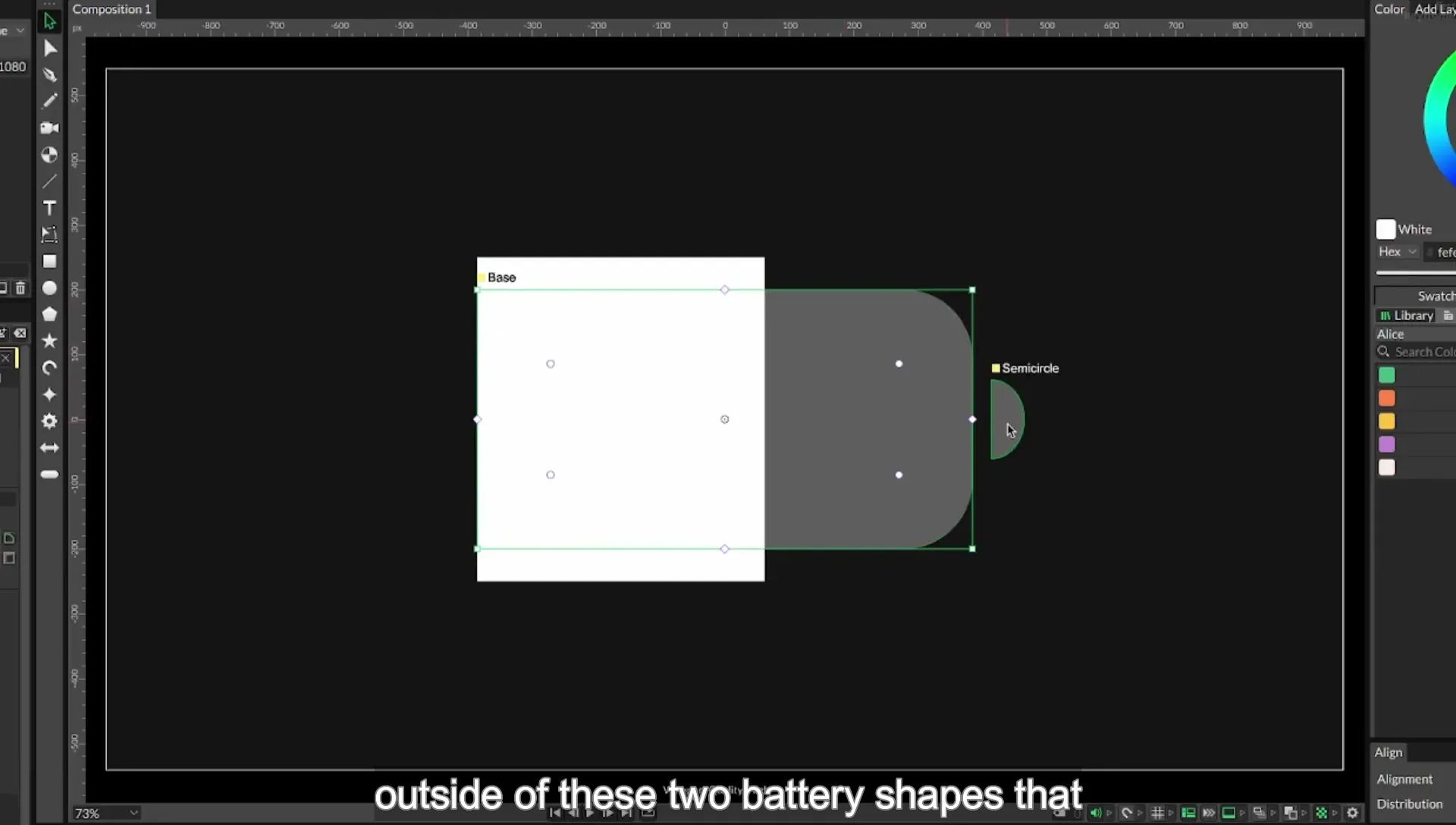
Task: Click the trash delete icon in left panel
Action: 20,288
